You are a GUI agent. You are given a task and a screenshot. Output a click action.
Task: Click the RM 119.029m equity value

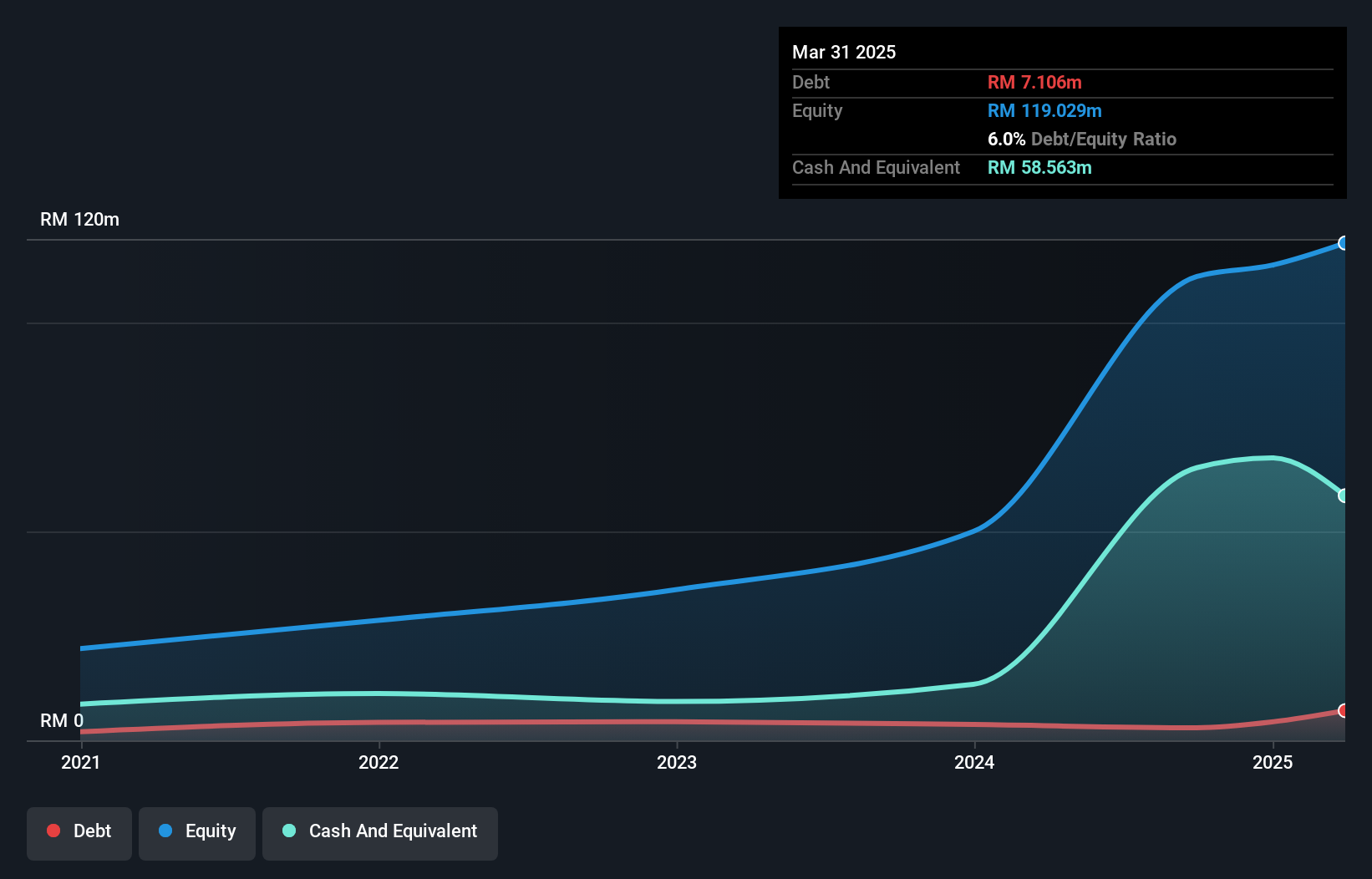[x=1044, y=110]
